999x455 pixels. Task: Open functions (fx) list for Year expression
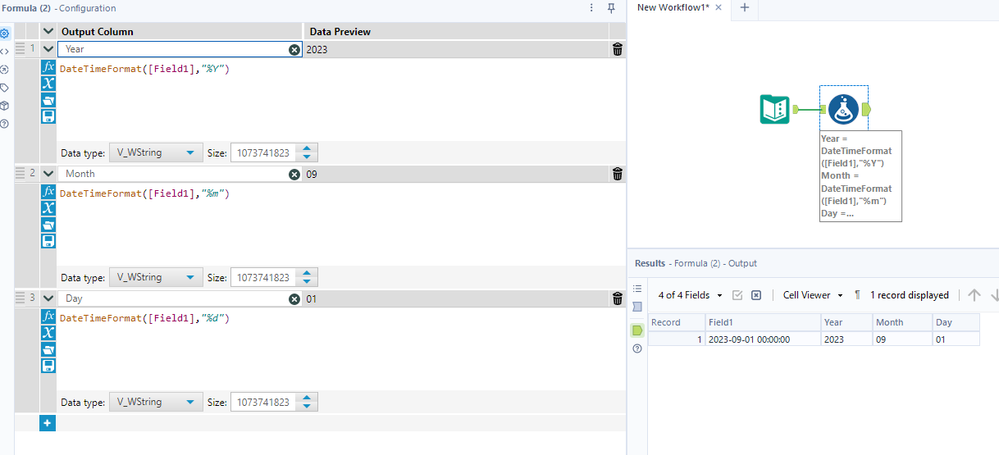point(48,67)
